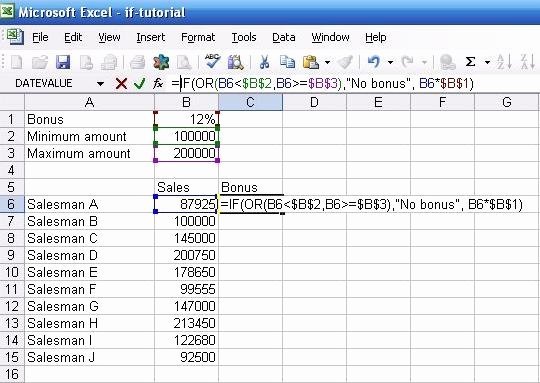Viewport: 540px width, 383px height.
Task: Click inside the formula bar text
Action: click(x=322, y=83)
